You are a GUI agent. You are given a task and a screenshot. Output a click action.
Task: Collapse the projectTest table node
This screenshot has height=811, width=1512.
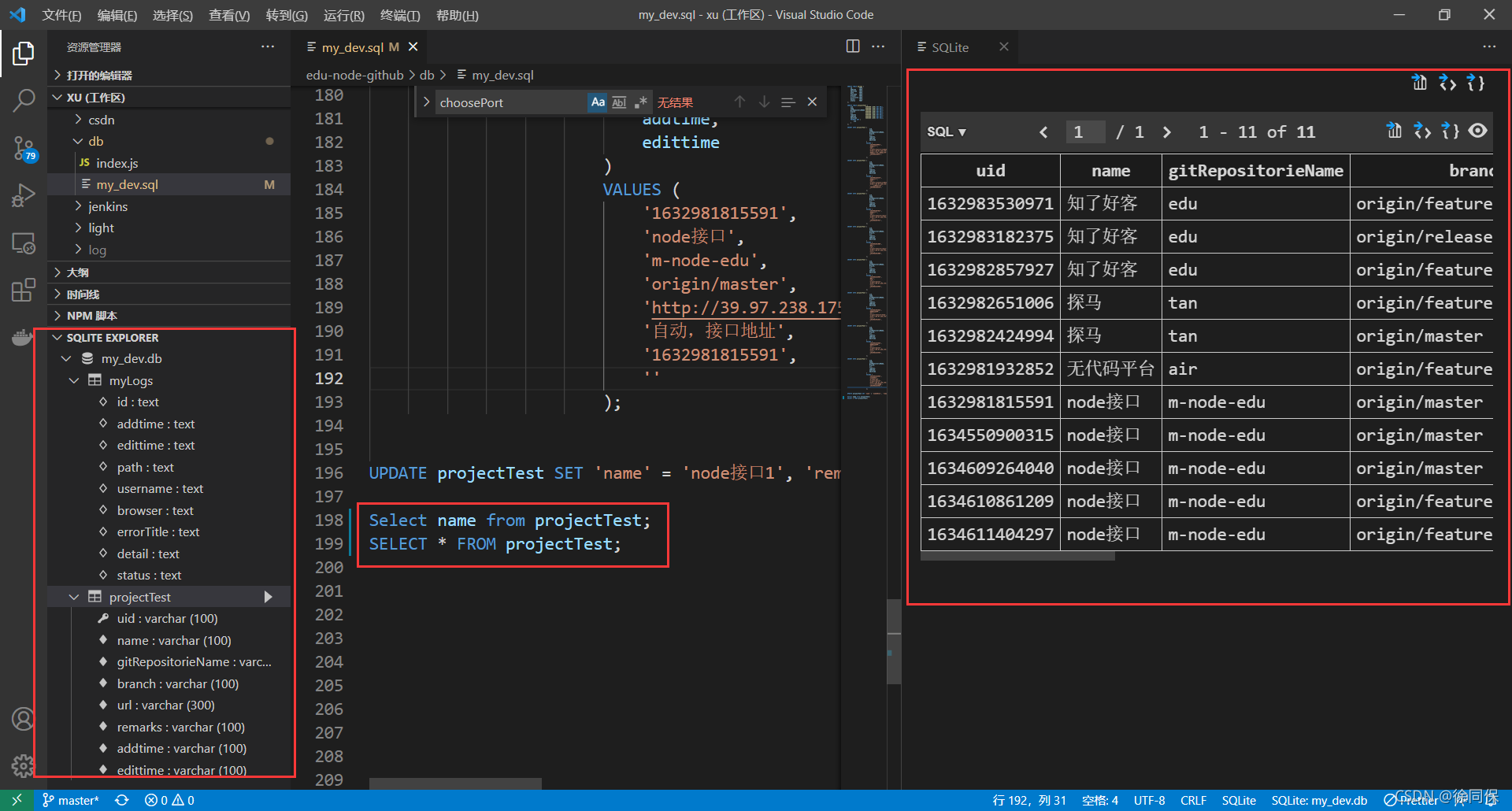point(75,597)
